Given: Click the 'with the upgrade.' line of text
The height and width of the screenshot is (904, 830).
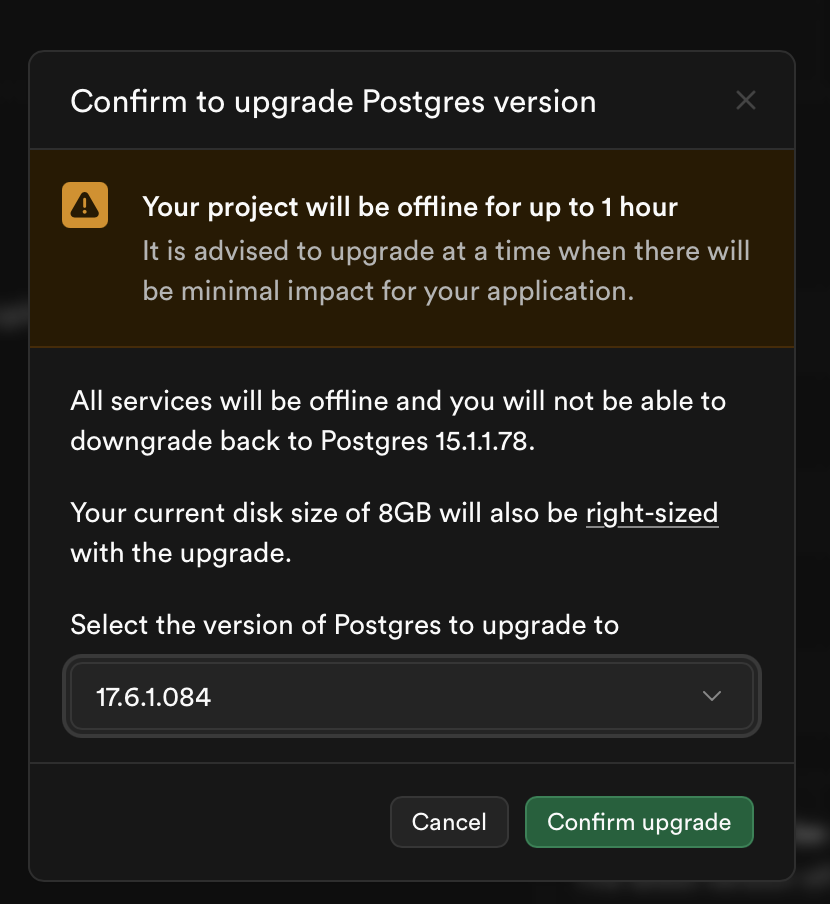Looking at the screenshot, I should (x=180, y=553).
